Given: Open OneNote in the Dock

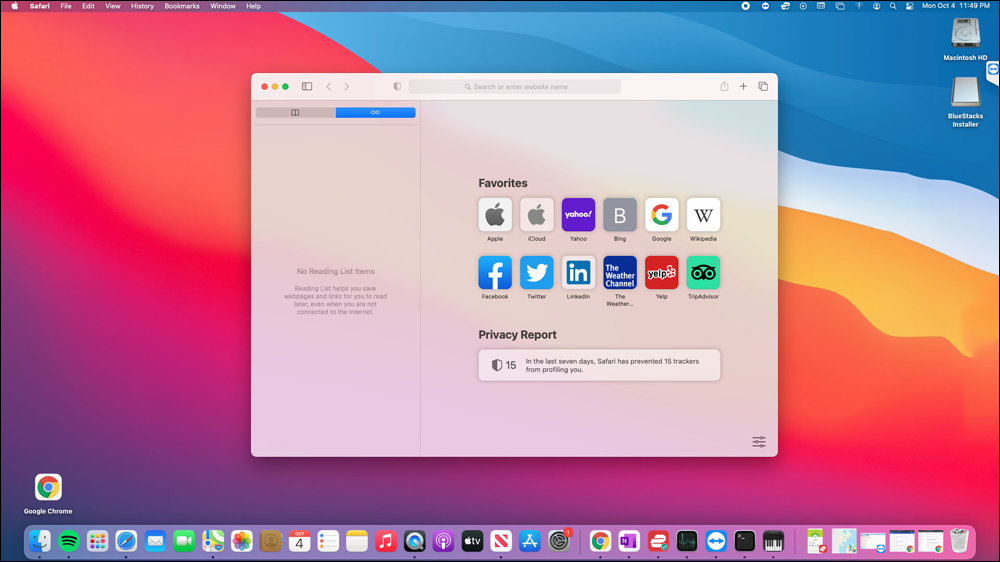Looking at the screenshot, I should point(629,541).
